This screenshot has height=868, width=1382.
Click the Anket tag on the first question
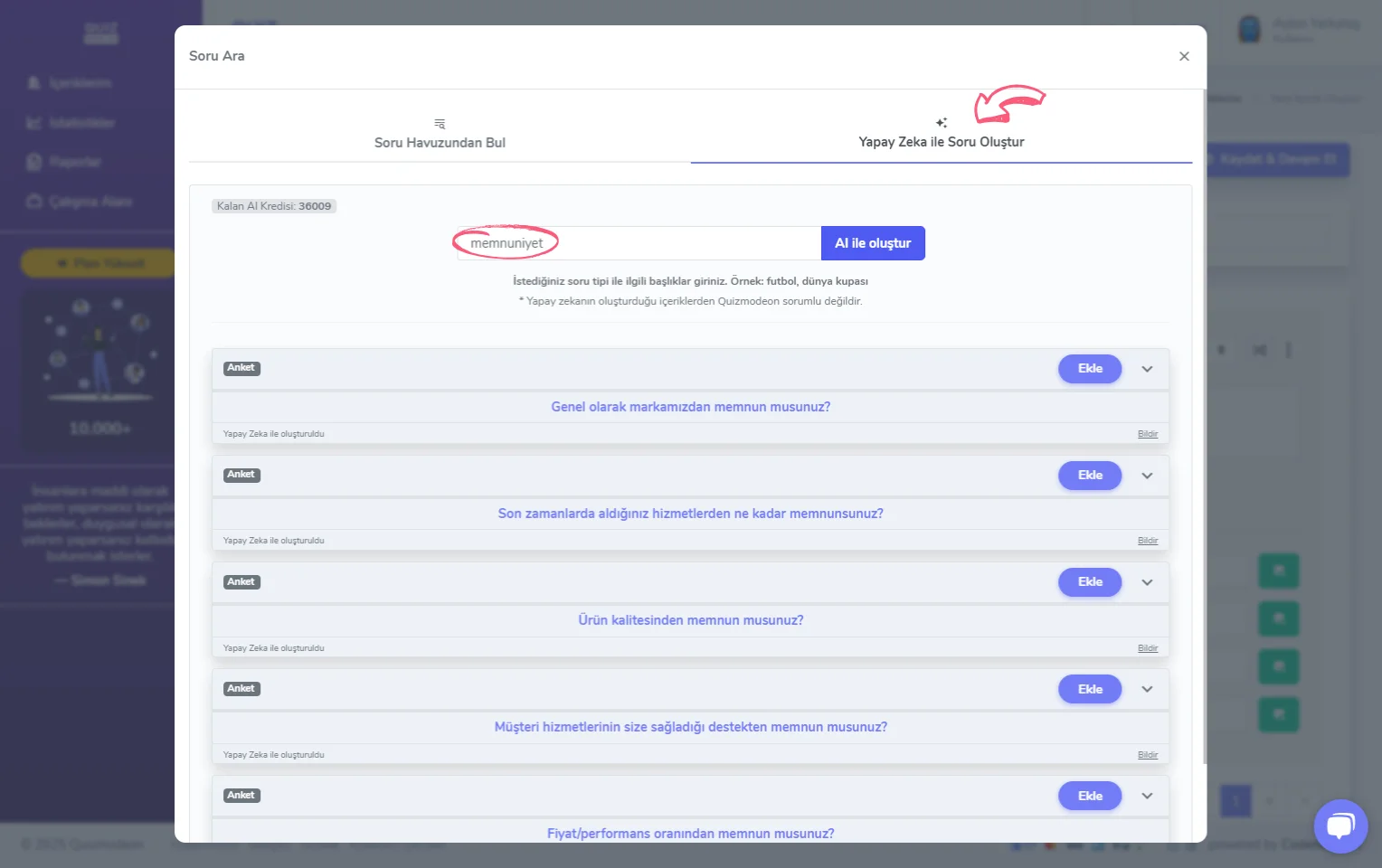tap(241, 368)
